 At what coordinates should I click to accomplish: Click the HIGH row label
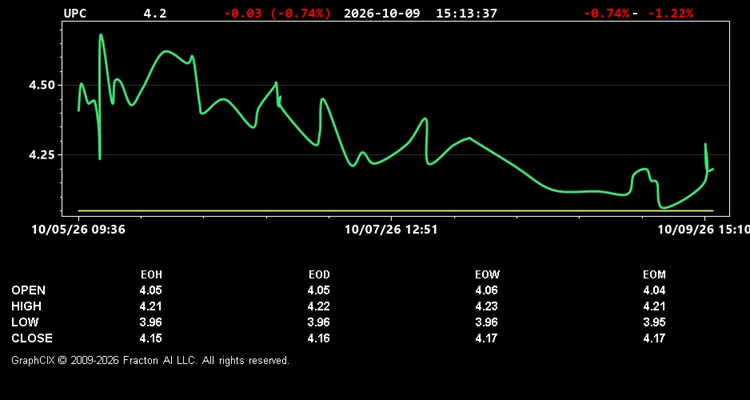[x=26, y=306]
